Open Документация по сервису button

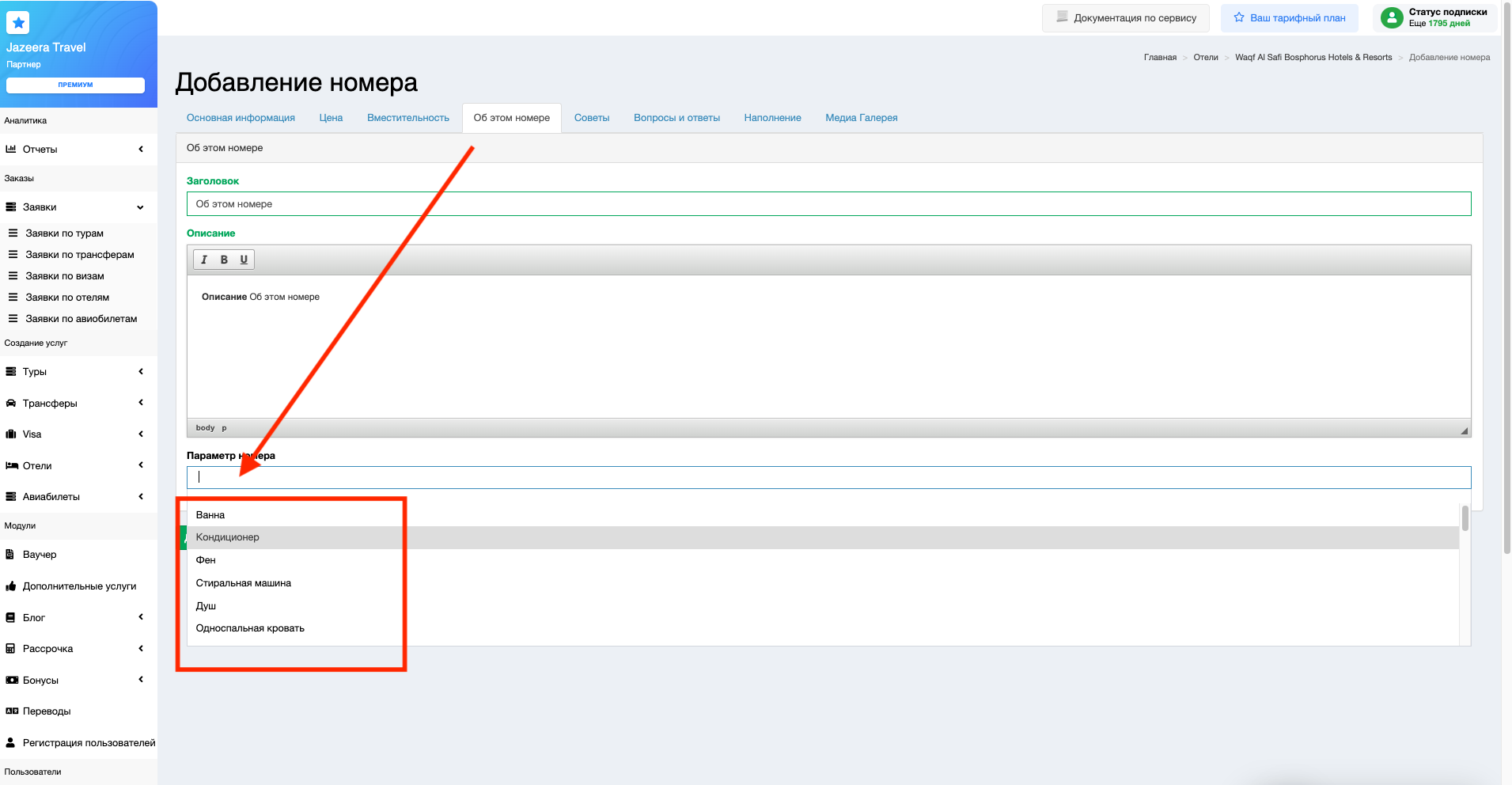(x=1126, y=18)
